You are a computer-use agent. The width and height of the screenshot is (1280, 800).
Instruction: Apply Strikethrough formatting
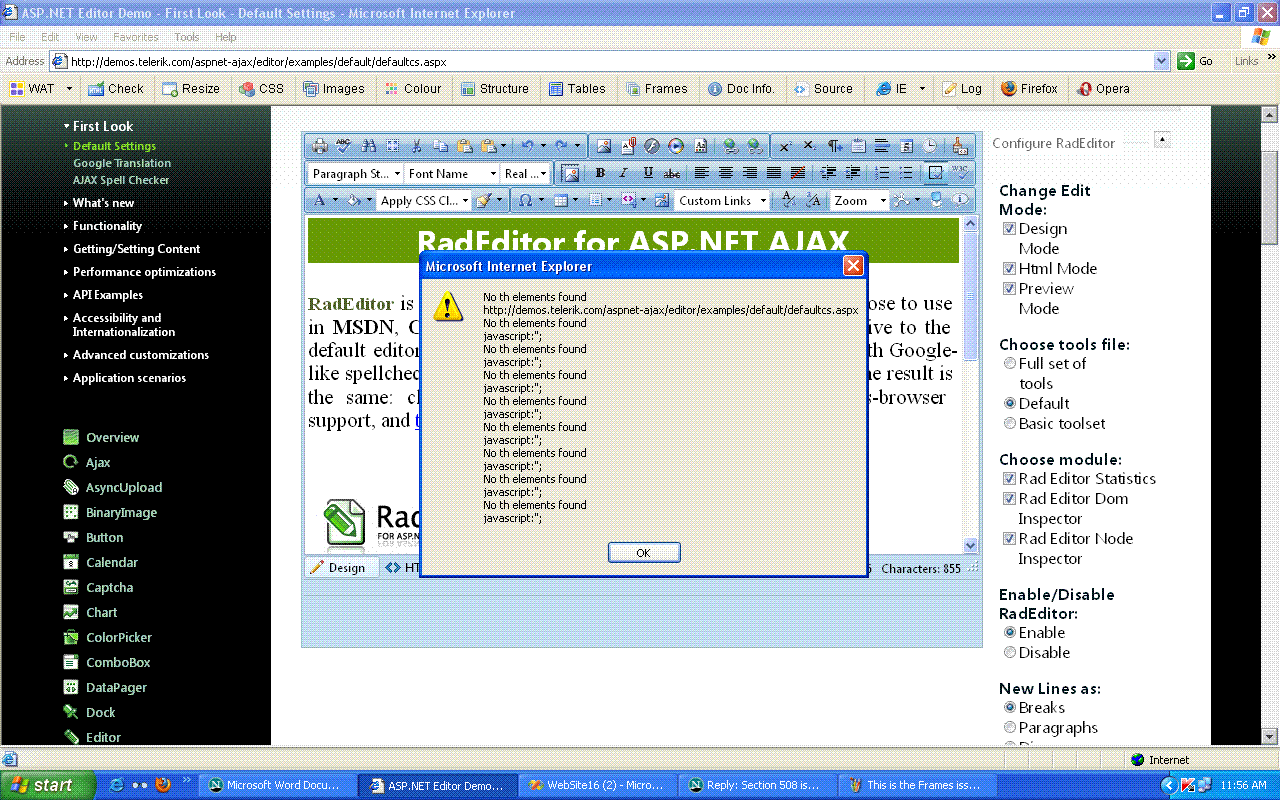[x=672, y=173]
